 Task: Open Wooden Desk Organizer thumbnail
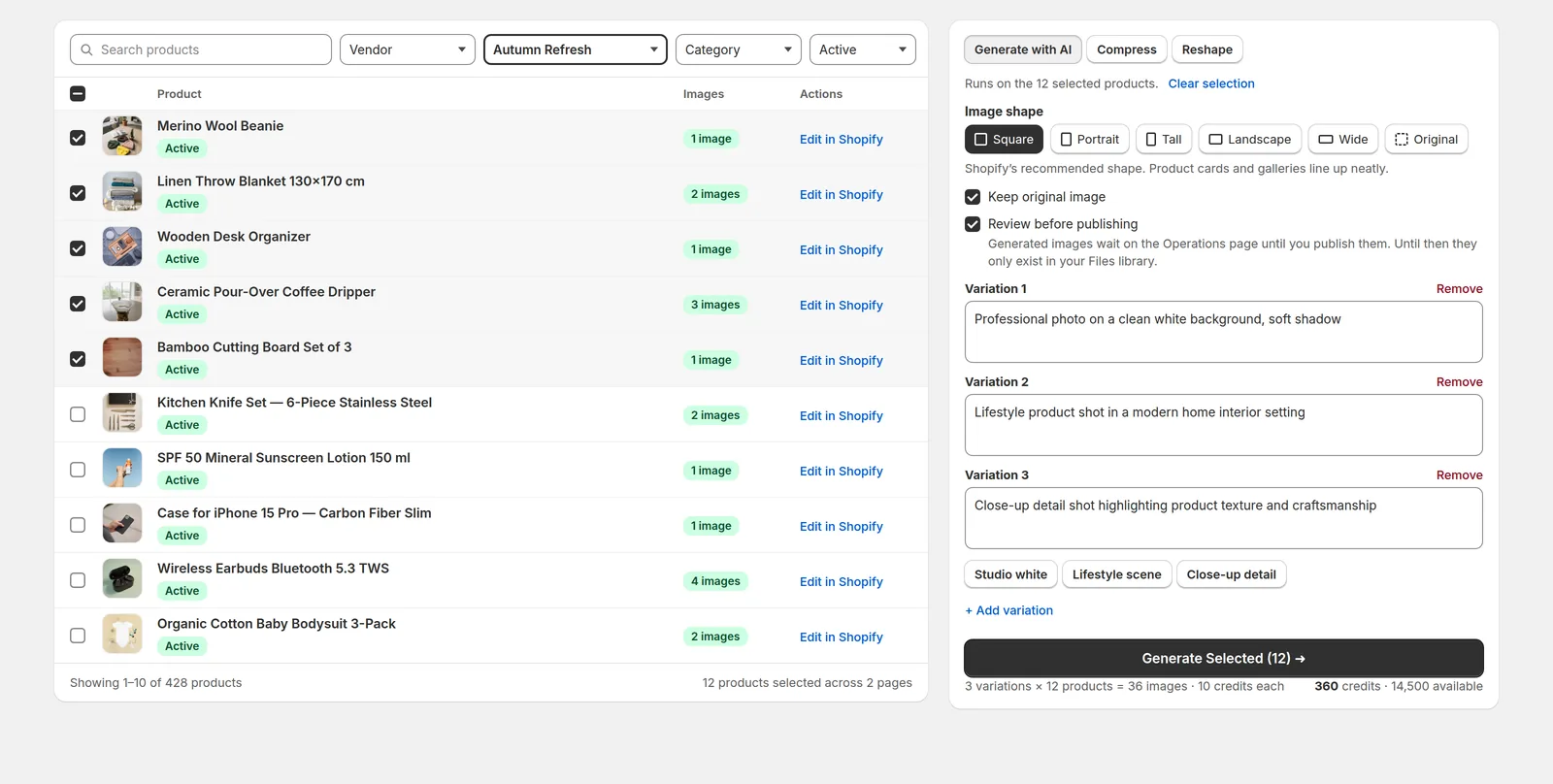(x=122, y=247)
